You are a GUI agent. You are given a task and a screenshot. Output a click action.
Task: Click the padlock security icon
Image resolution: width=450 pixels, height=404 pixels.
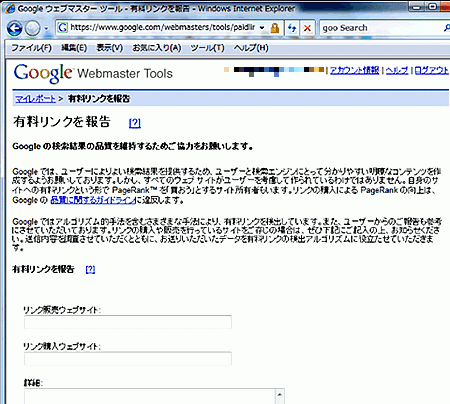[x=275, y=28]
